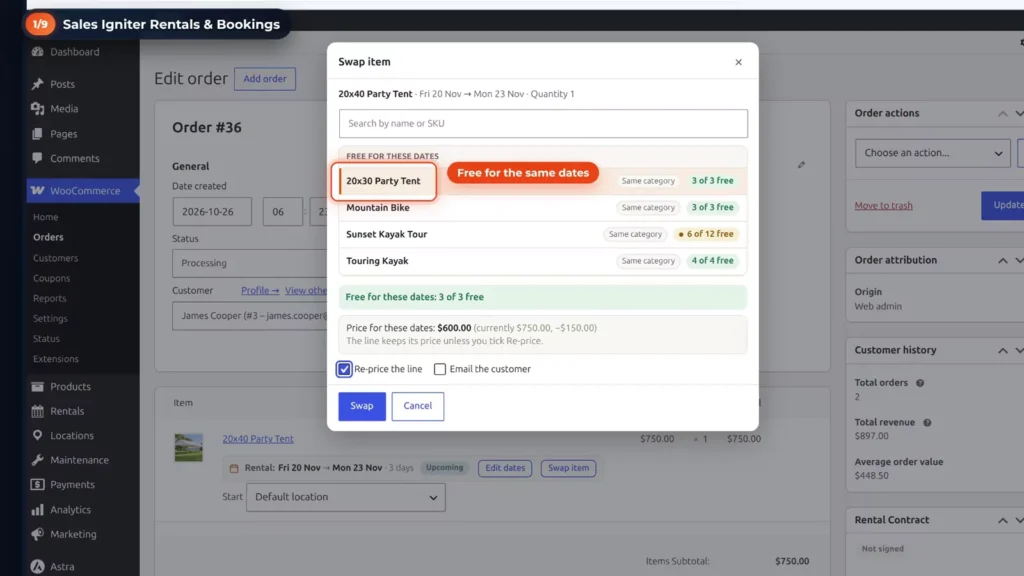Open the Status submenu item
1024x576 pixels.
pos(46,338)
